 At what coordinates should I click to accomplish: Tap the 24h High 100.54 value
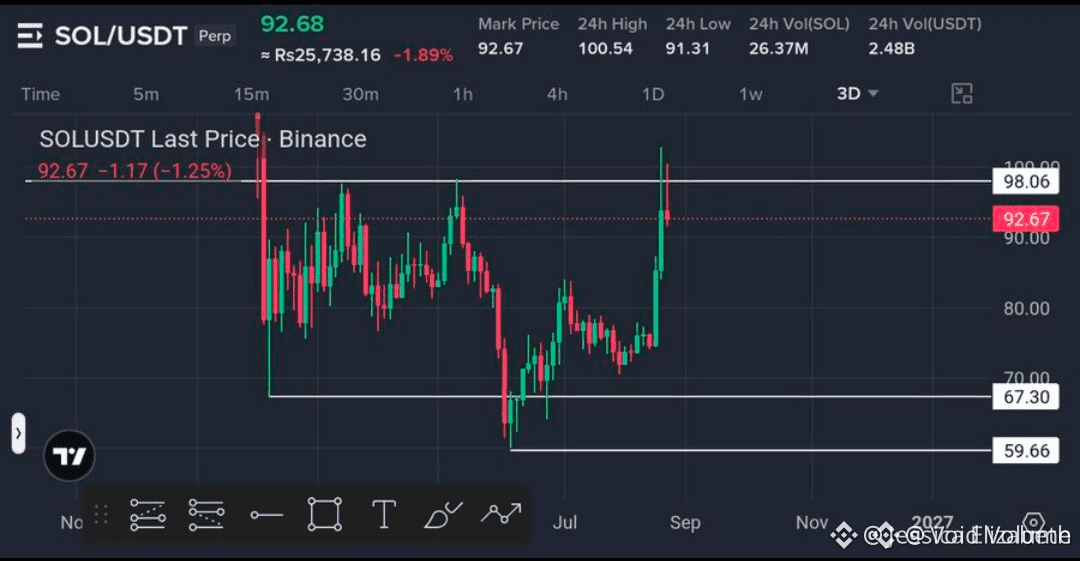(605, 49)
